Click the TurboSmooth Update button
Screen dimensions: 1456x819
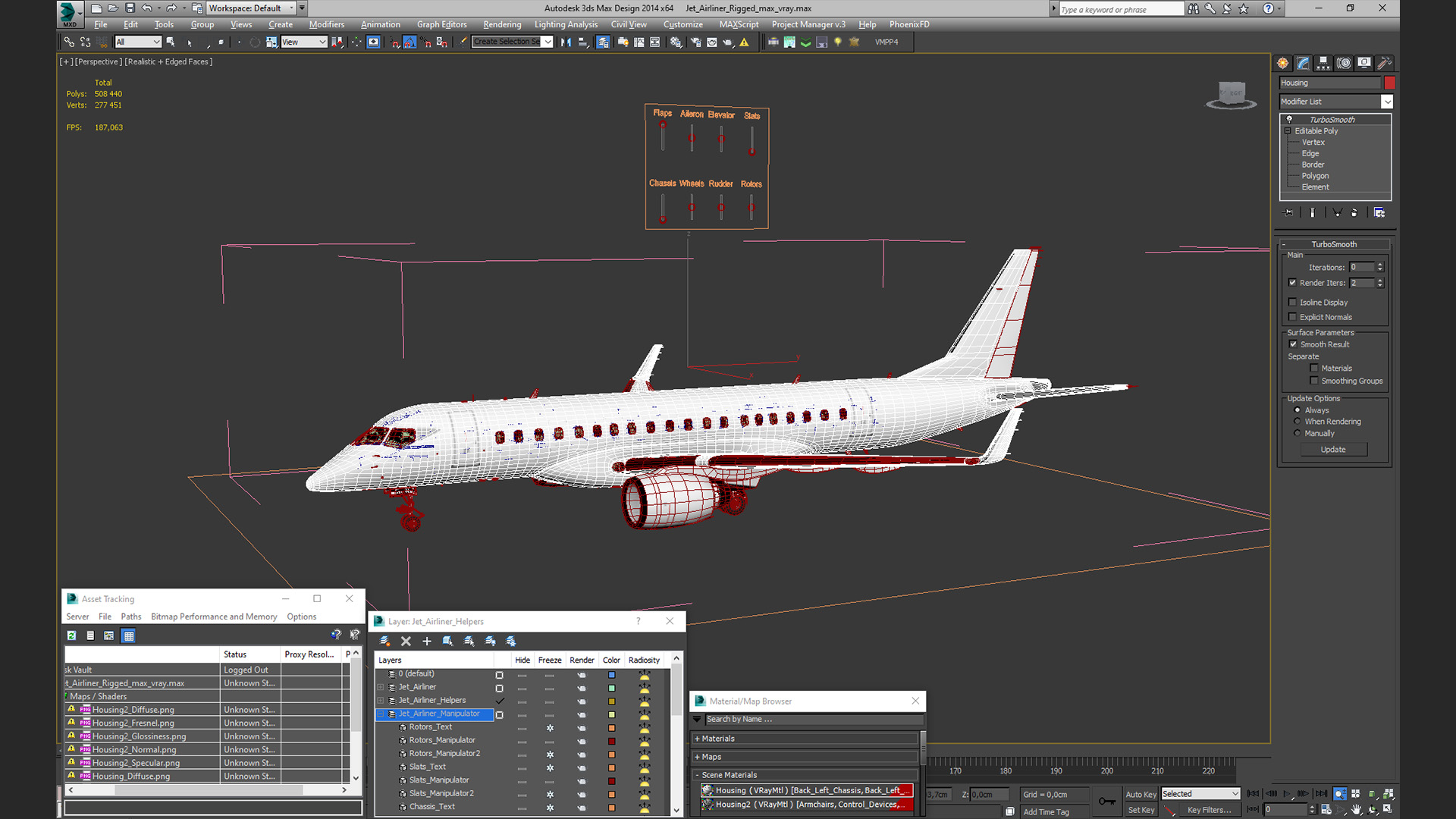[x=1333, y=450]
